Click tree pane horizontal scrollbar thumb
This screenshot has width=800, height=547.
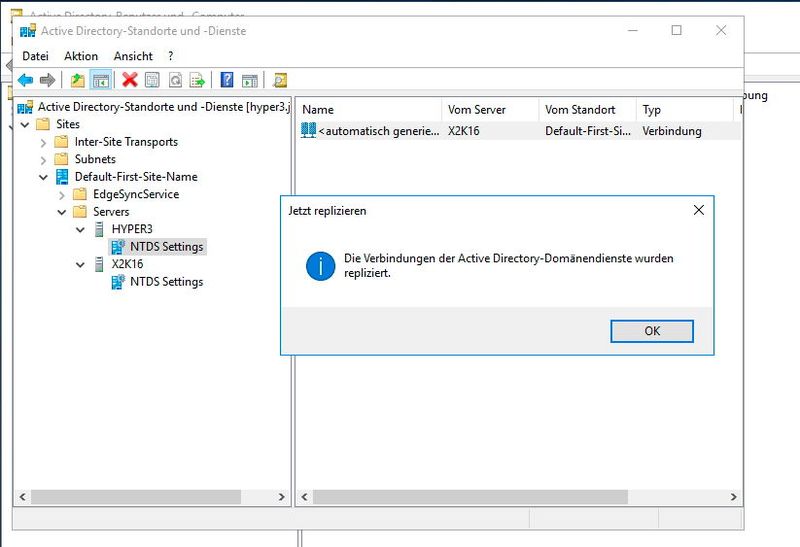pyautogui.click(x=136, y=497)
